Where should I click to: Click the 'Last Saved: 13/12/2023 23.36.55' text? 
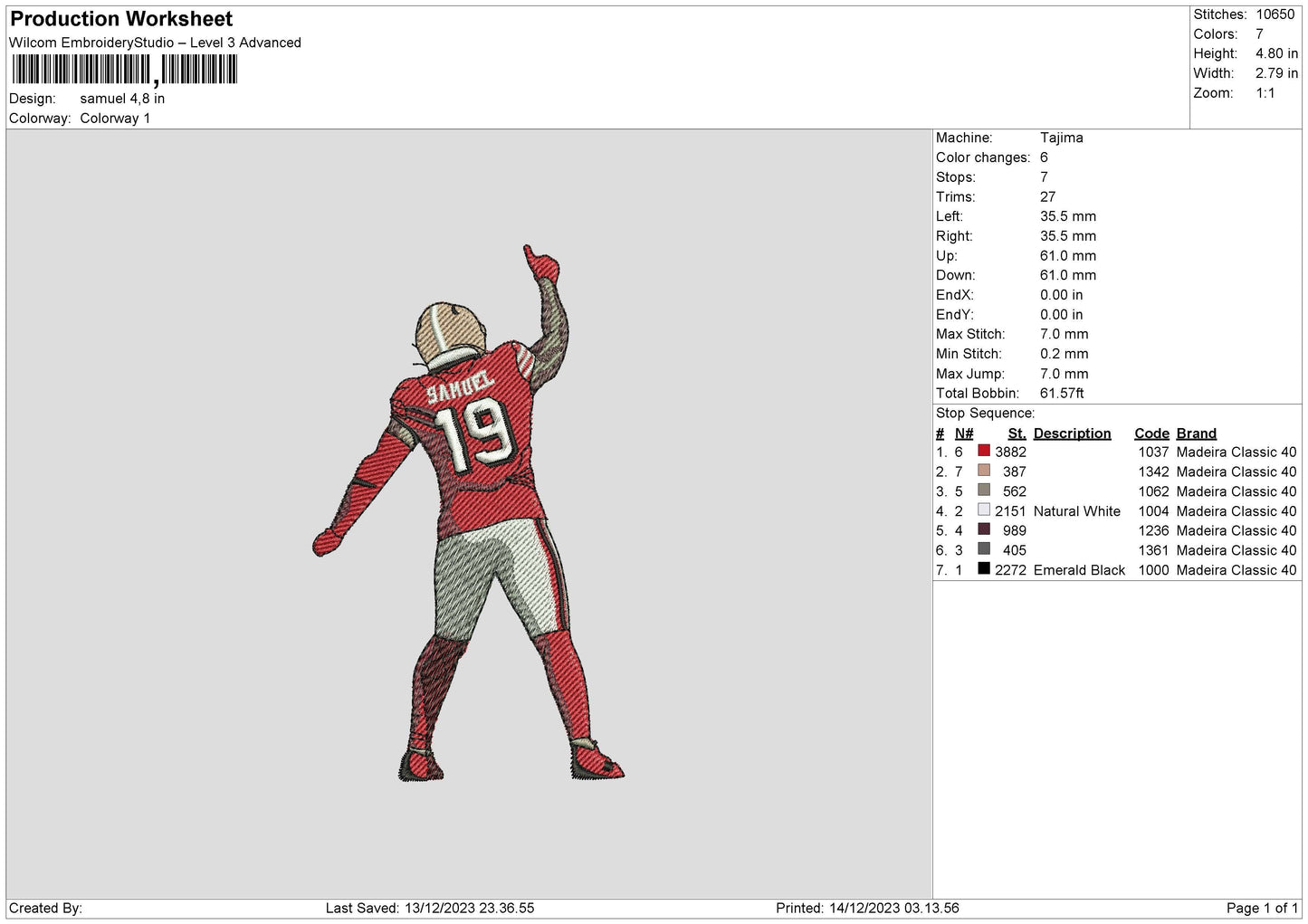coord(430,908)
